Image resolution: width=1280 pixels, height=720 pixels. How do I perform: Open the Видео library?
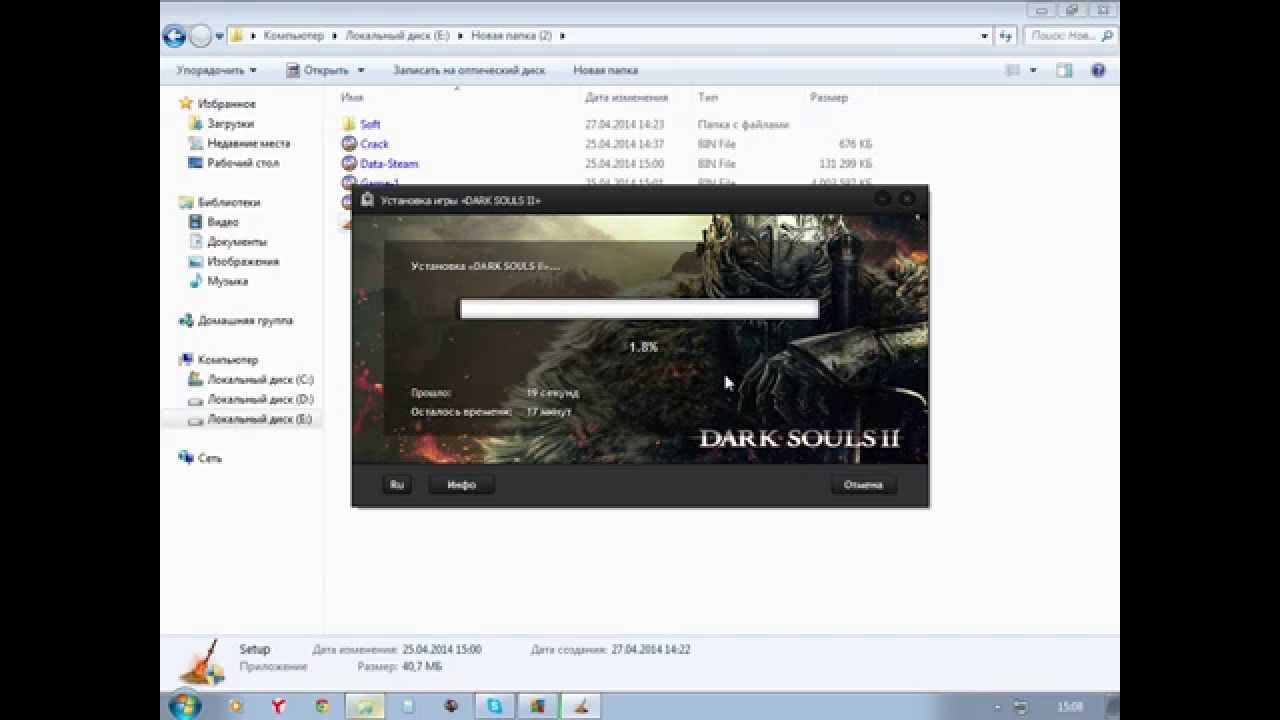point(222,222)
